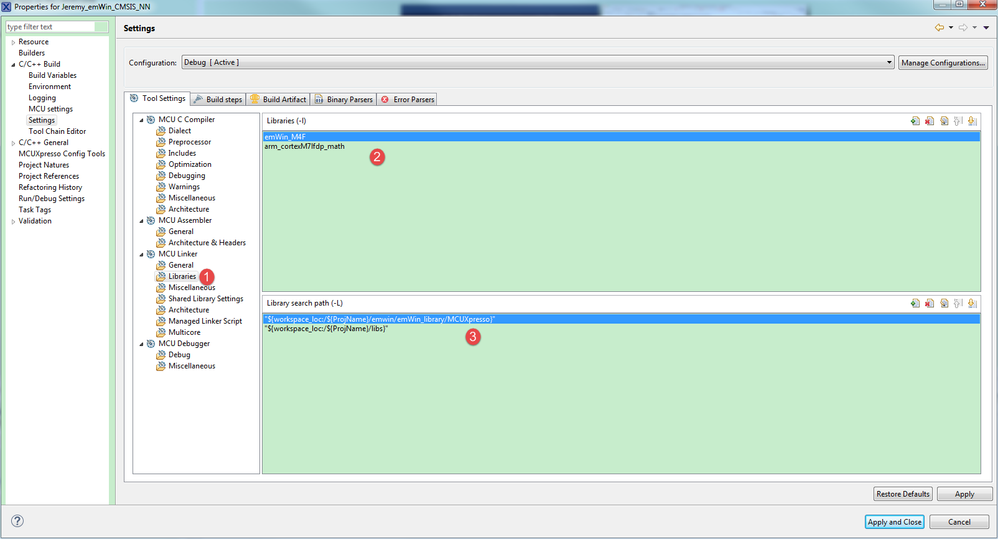Select the emWin_library/MCUXpresso search path
This screenshot has height=539, width=998.
[x=621, y=319]
